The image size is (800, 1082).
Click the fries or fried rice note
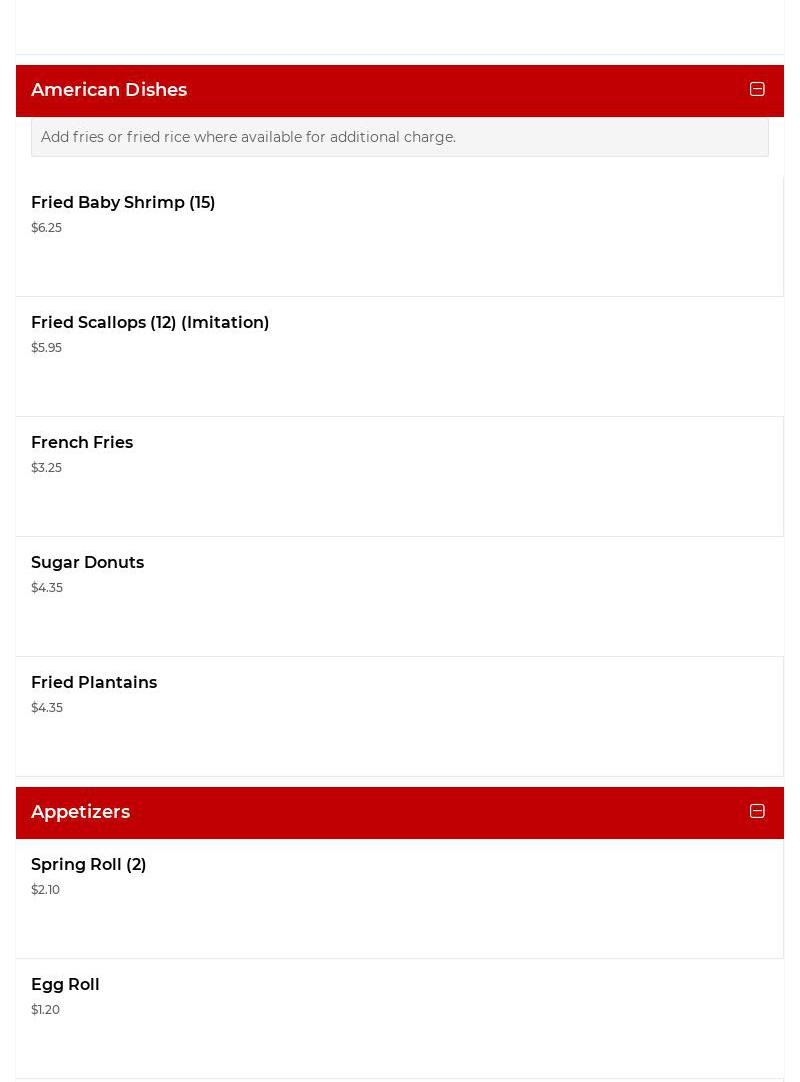[x=248, y=137]
